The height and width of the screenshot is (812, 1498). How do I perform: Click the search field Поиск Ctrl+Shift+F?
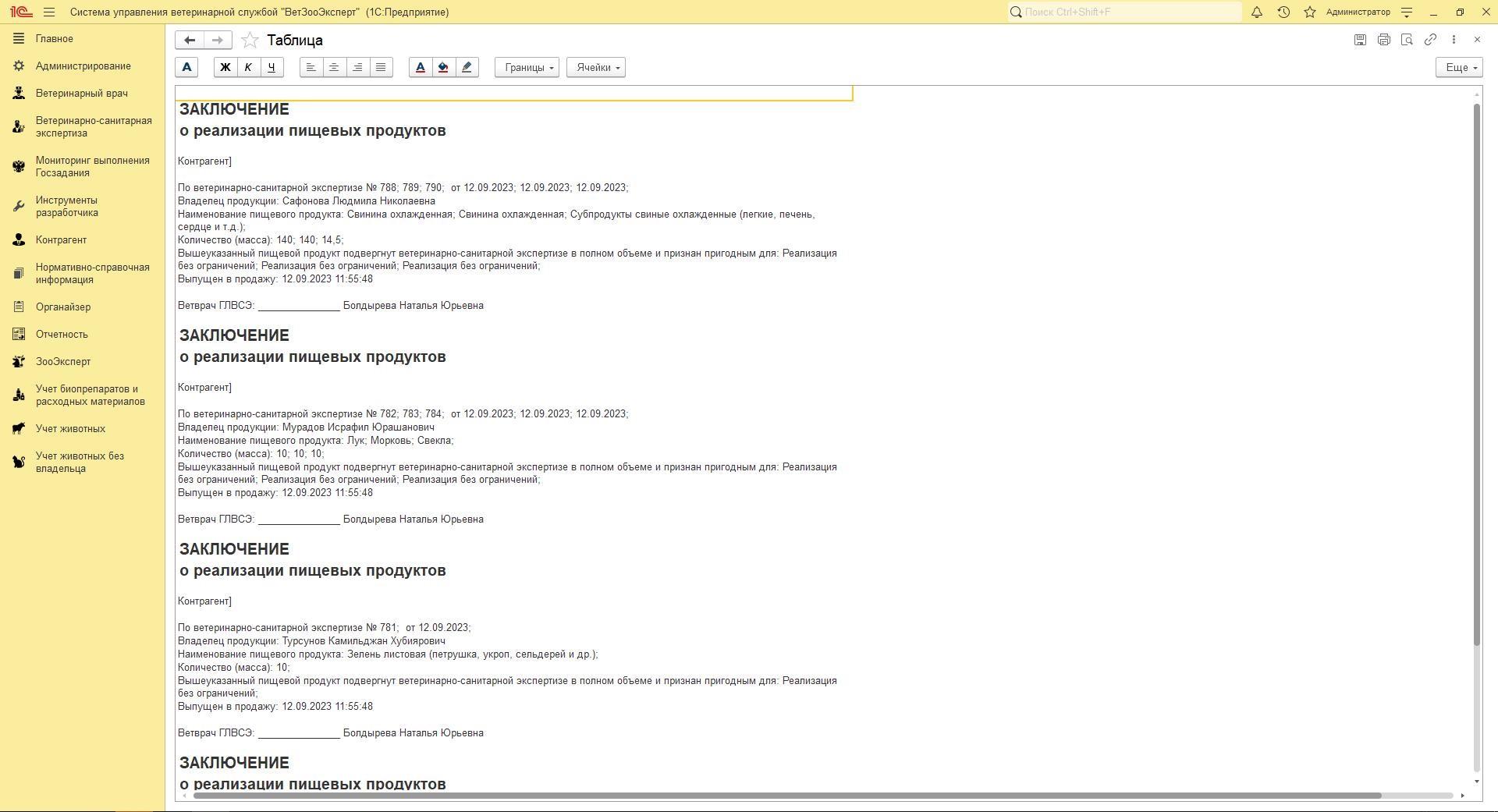pyautogui.click(x=1124, y=12)
